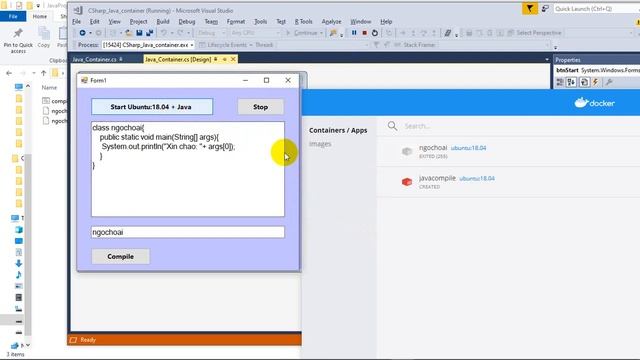Click the diagnostic tools icon after Continue
Viewport: 640px width, 360px height.
click(333, 33)
